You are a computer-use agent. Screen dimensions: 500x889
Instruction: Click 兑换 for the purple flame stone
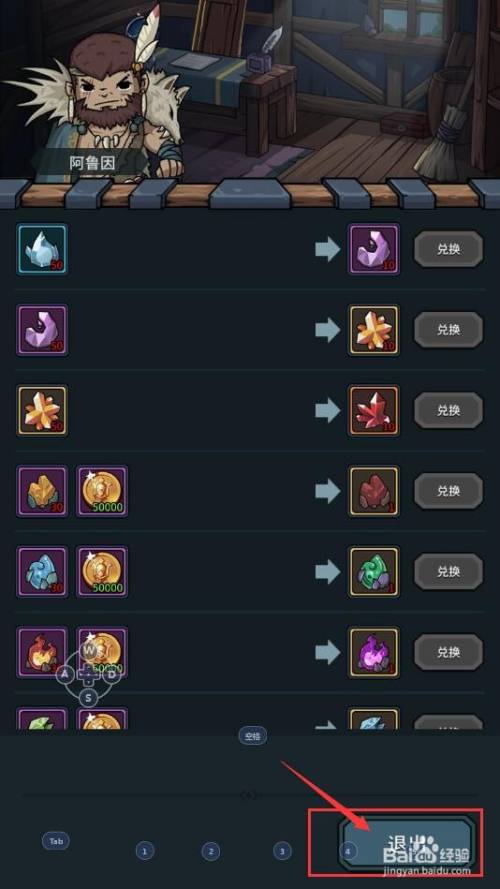point(448,652)
